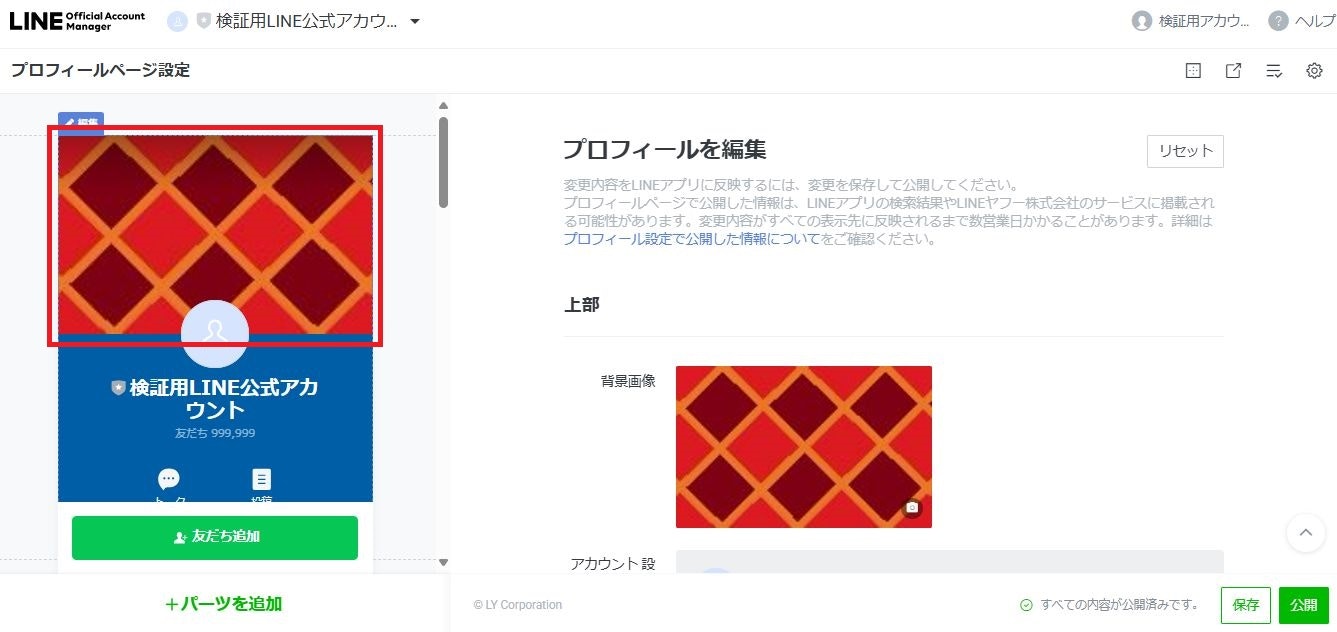Click the help question mark icon
1337x632 pixels.
[x=1278, y=21]
